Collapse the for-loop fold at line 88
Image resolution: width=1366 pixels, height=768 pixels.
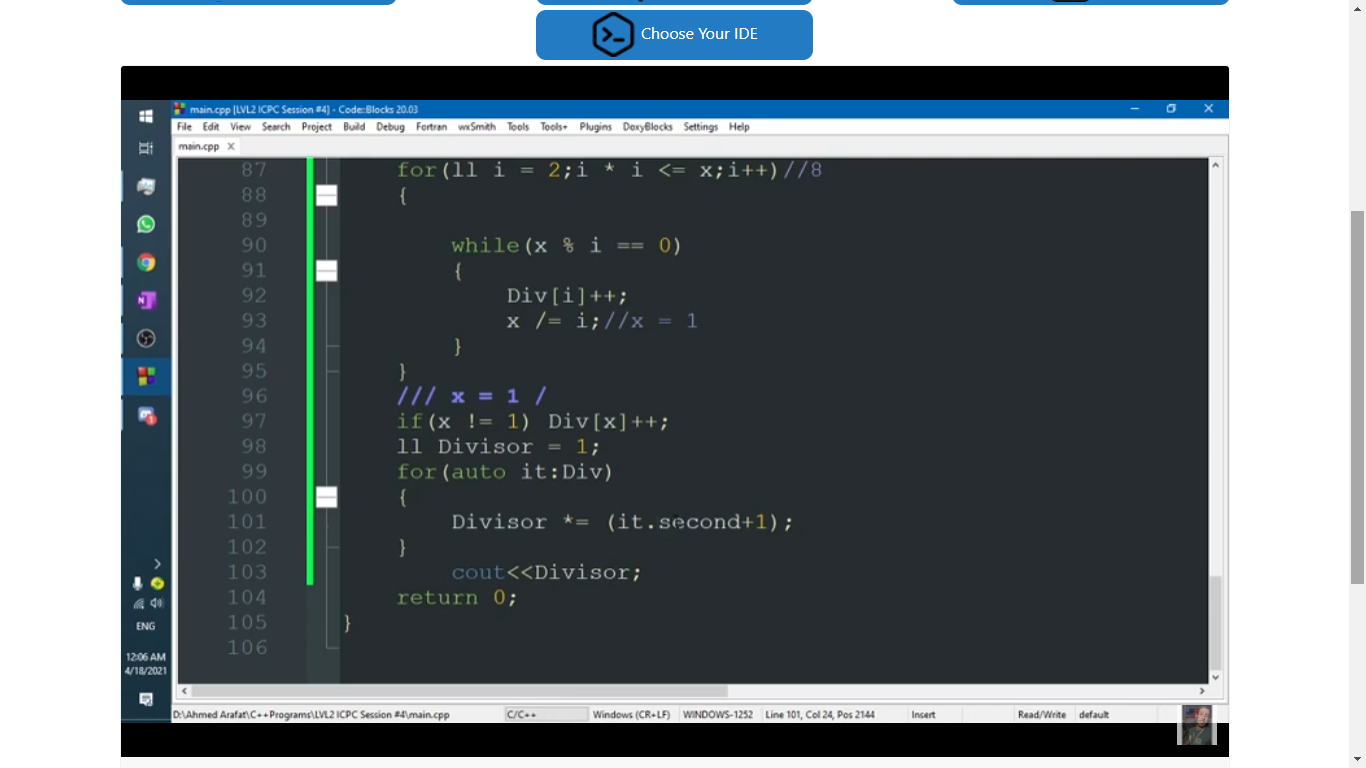click(x=326, y=196)
